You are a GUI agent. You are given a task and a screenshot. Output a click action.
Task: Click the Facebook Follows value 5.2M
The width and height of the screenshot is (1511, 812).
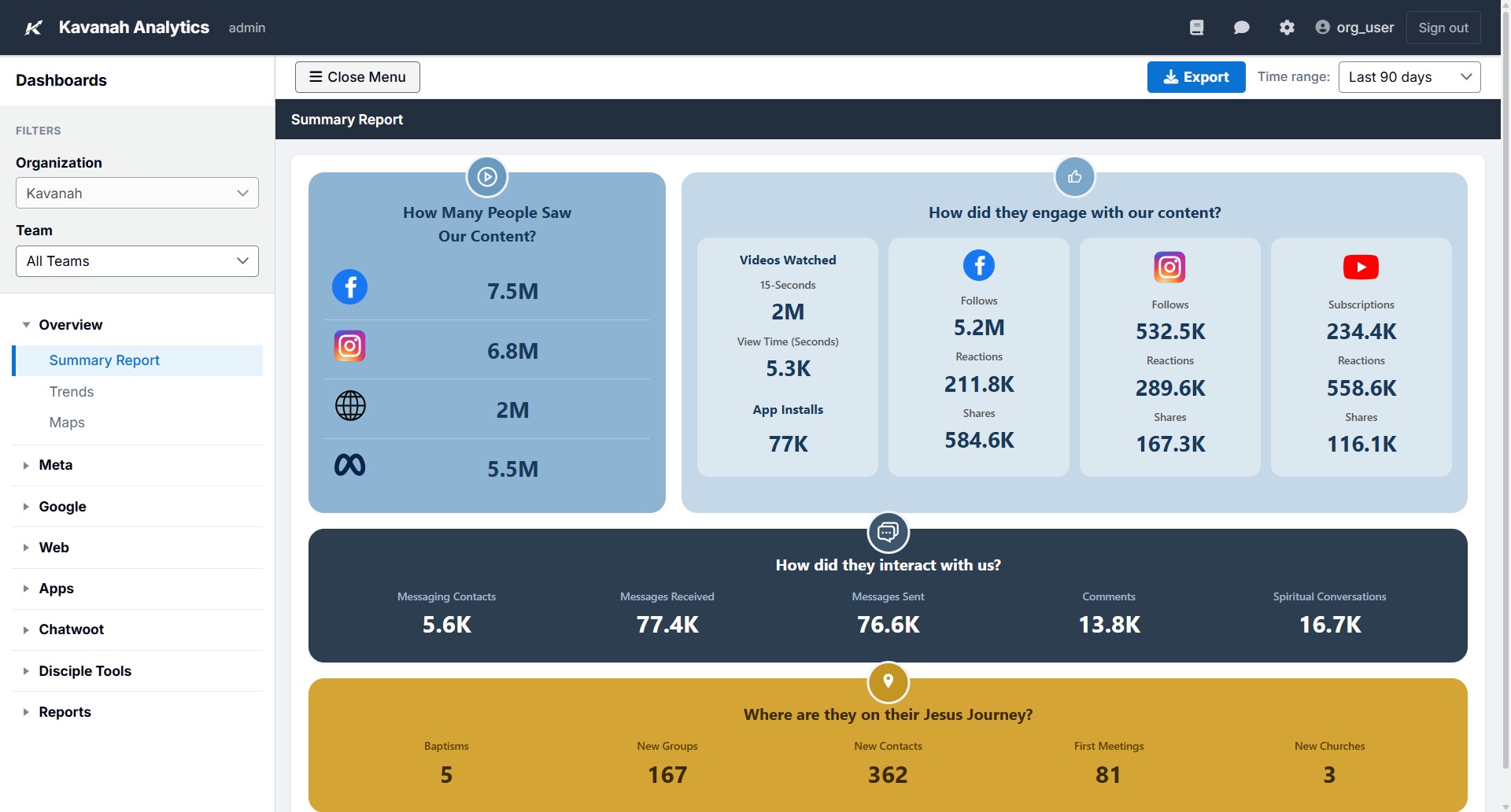click(979, 327)
